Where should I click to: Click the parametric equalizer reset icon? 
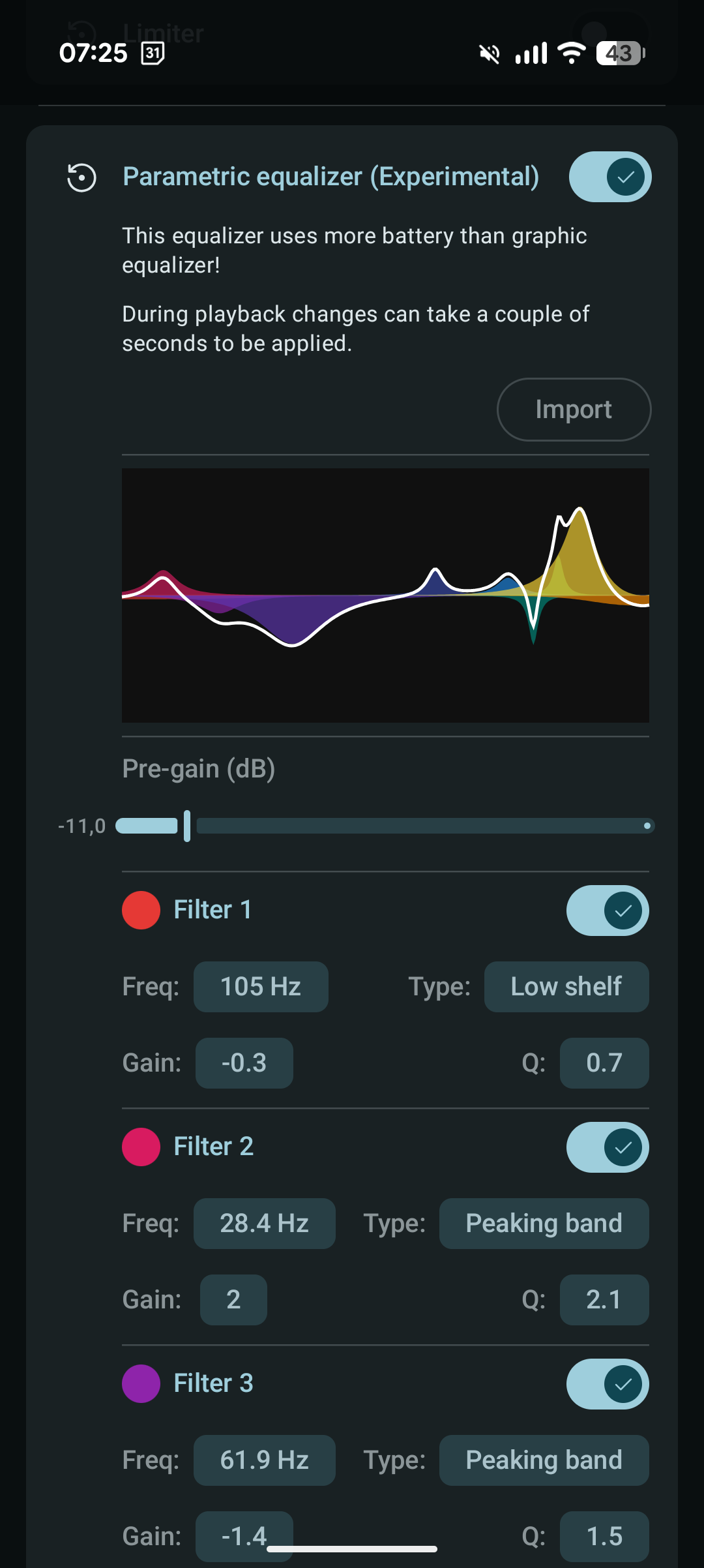click(81, 177)
